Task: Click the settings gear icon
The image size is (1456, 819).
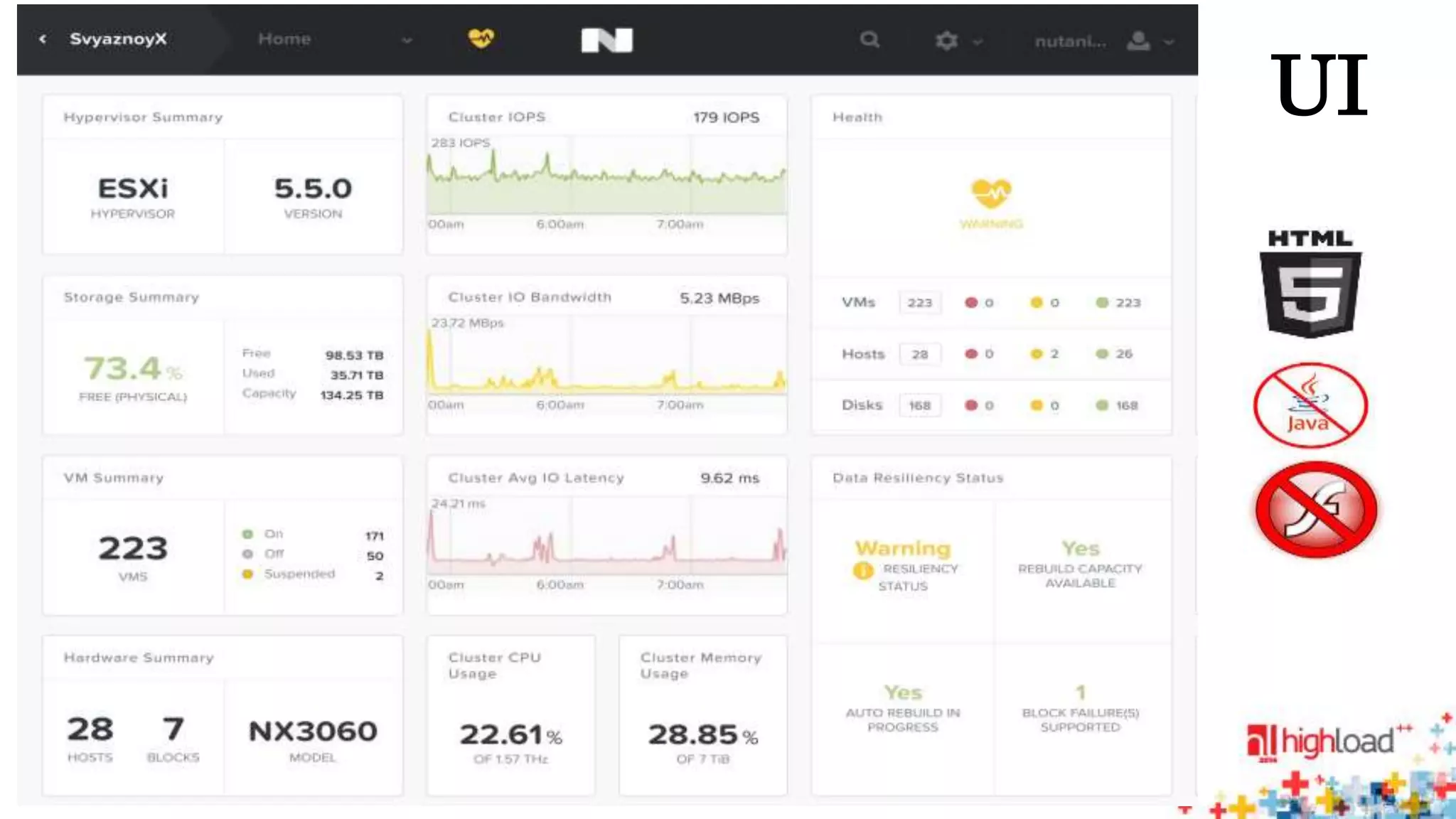Action: [x=946, y=41]
